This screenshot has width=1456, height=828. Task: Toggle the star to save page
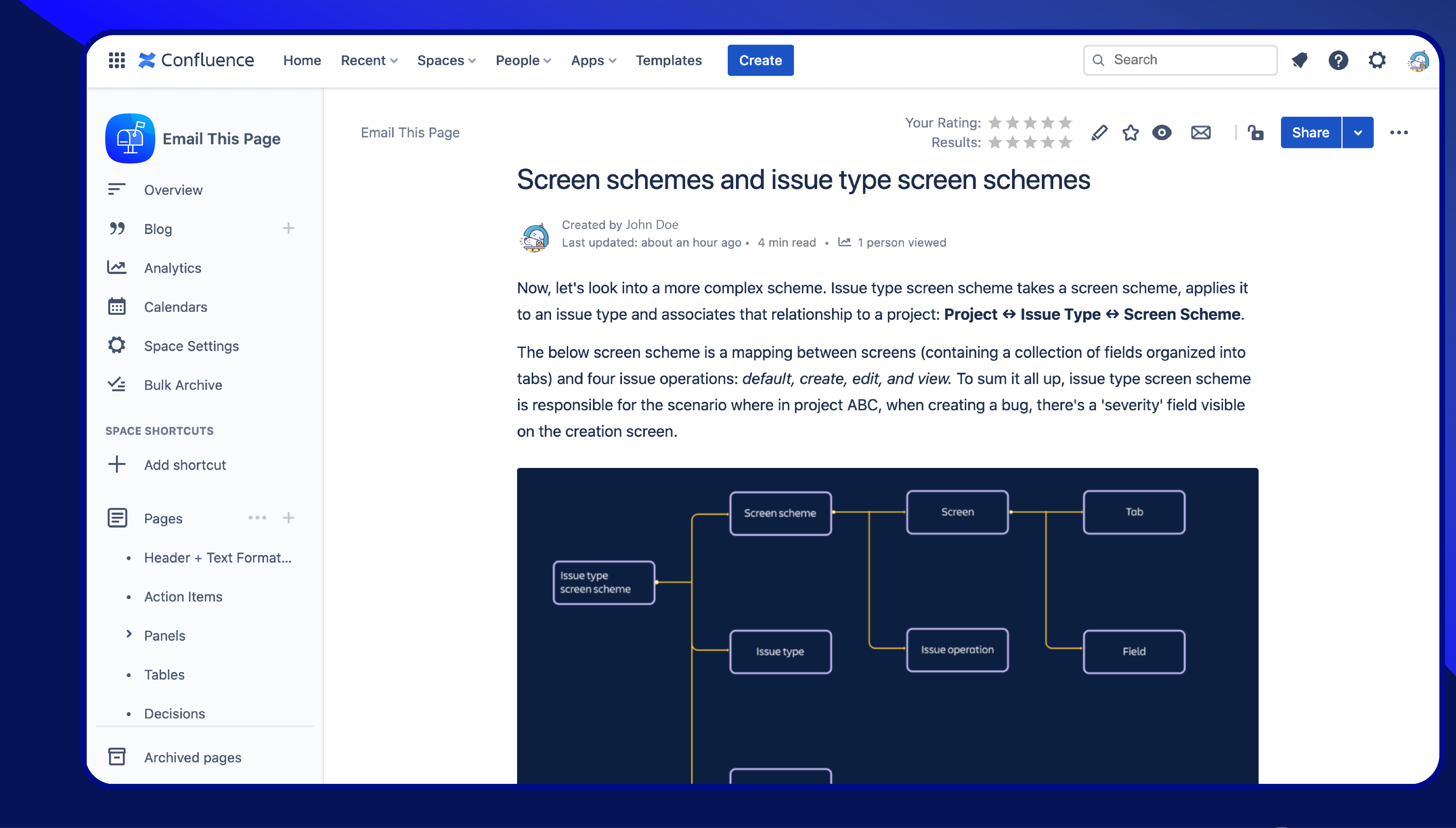(1131, 132)
